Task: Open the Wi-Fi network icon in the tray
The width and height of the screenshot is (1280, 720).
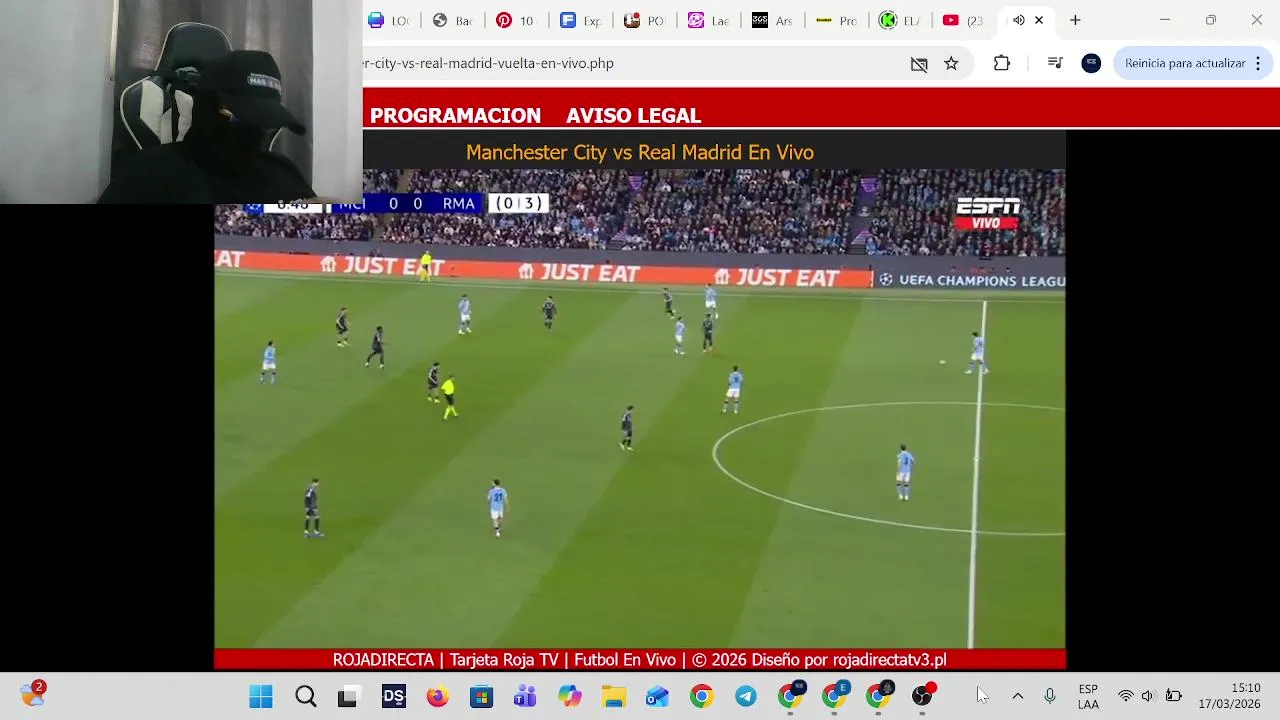Action: 1126,696
